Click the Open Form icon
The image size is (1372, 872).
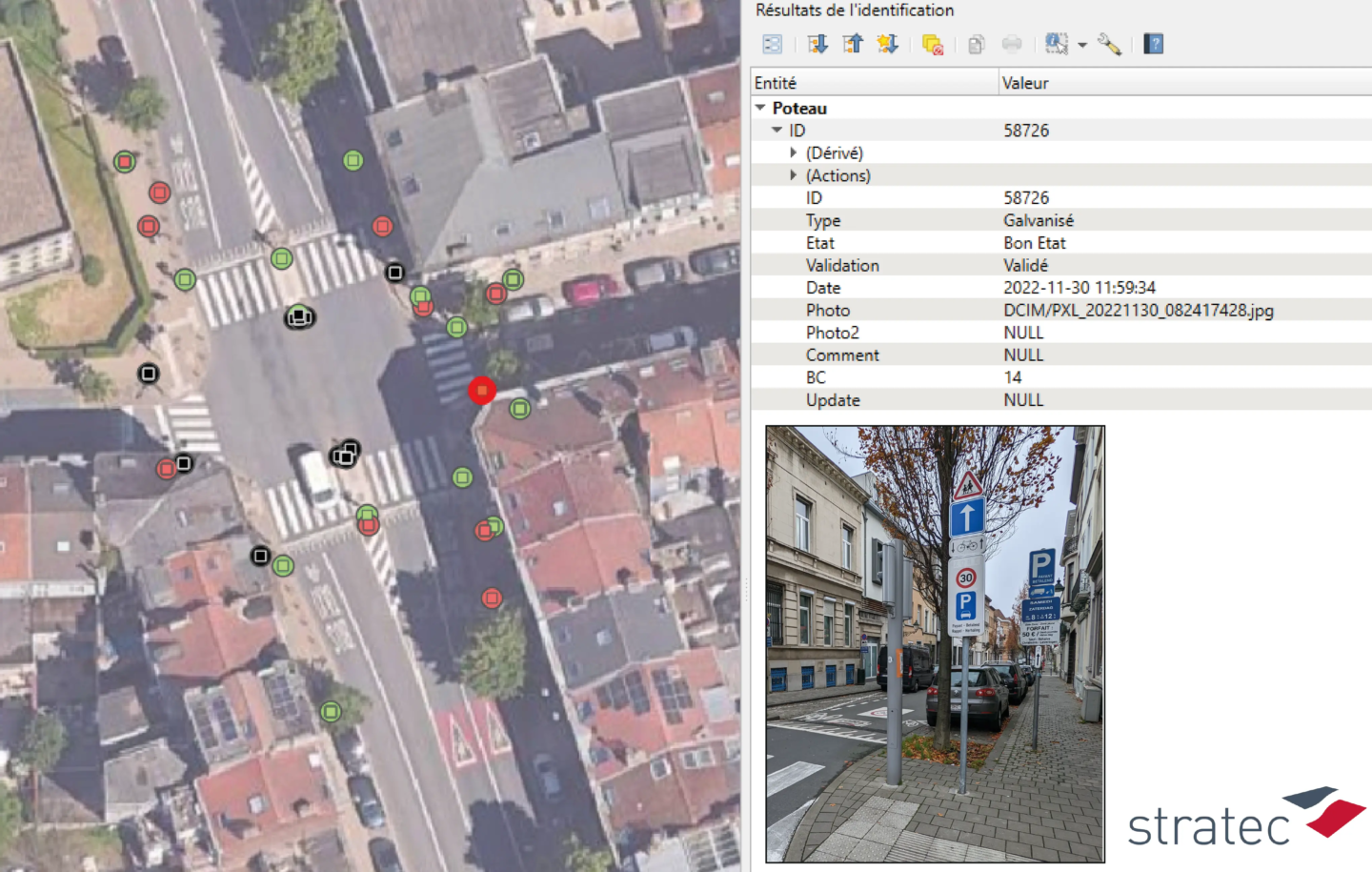(772, 44)
